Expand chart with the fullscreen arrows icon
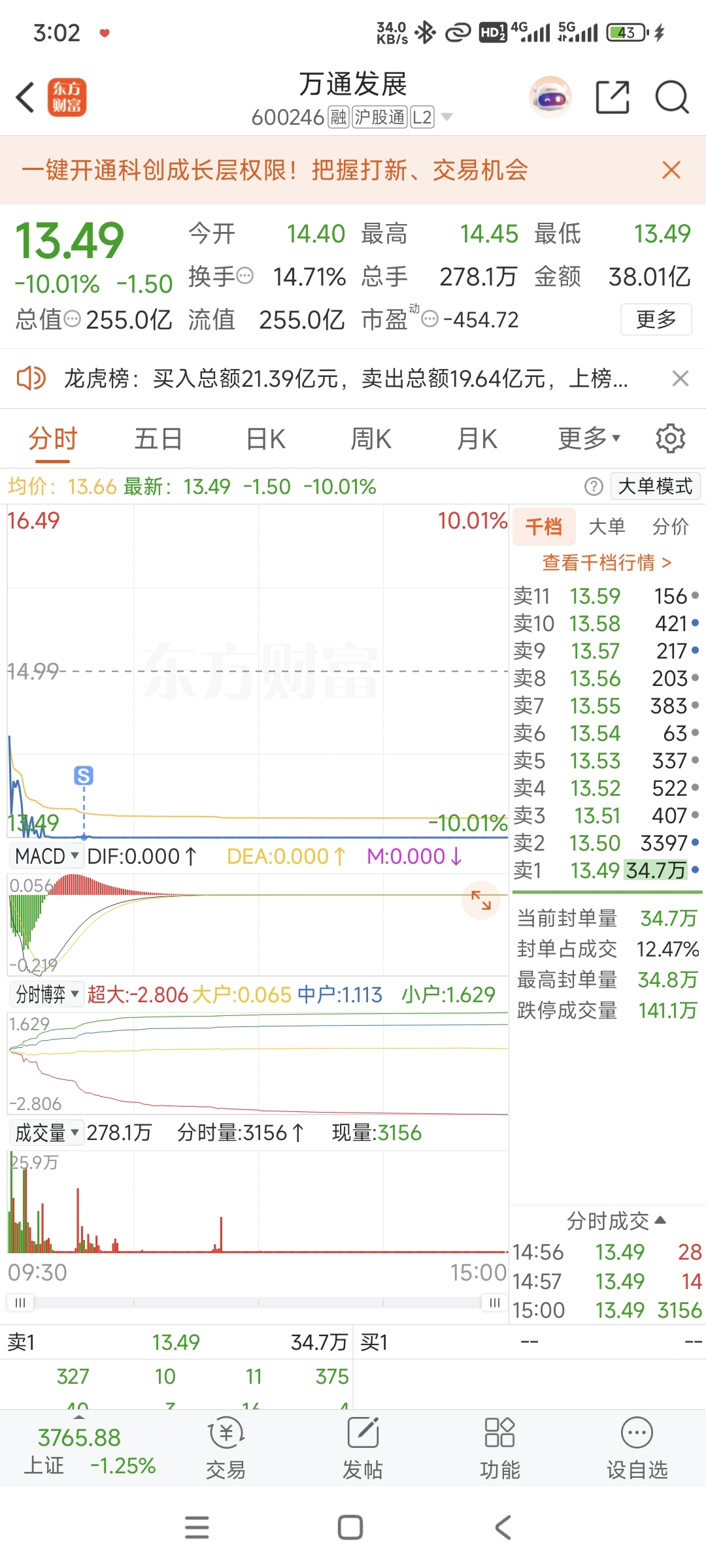The width and height of the screenshot is (706, 1568). click(x=481, y=900)
